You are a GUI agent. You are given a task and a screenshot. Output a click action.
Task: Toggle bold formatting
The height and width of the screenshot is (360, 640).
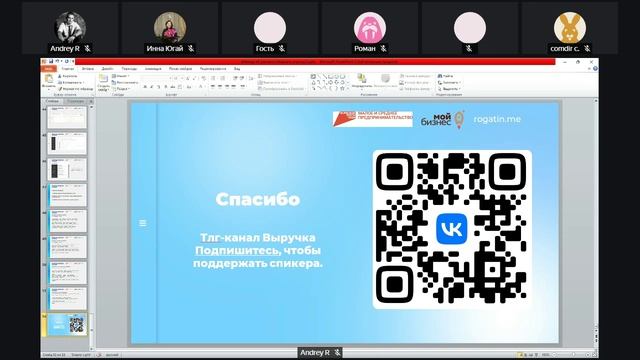(x=144, y=87)
